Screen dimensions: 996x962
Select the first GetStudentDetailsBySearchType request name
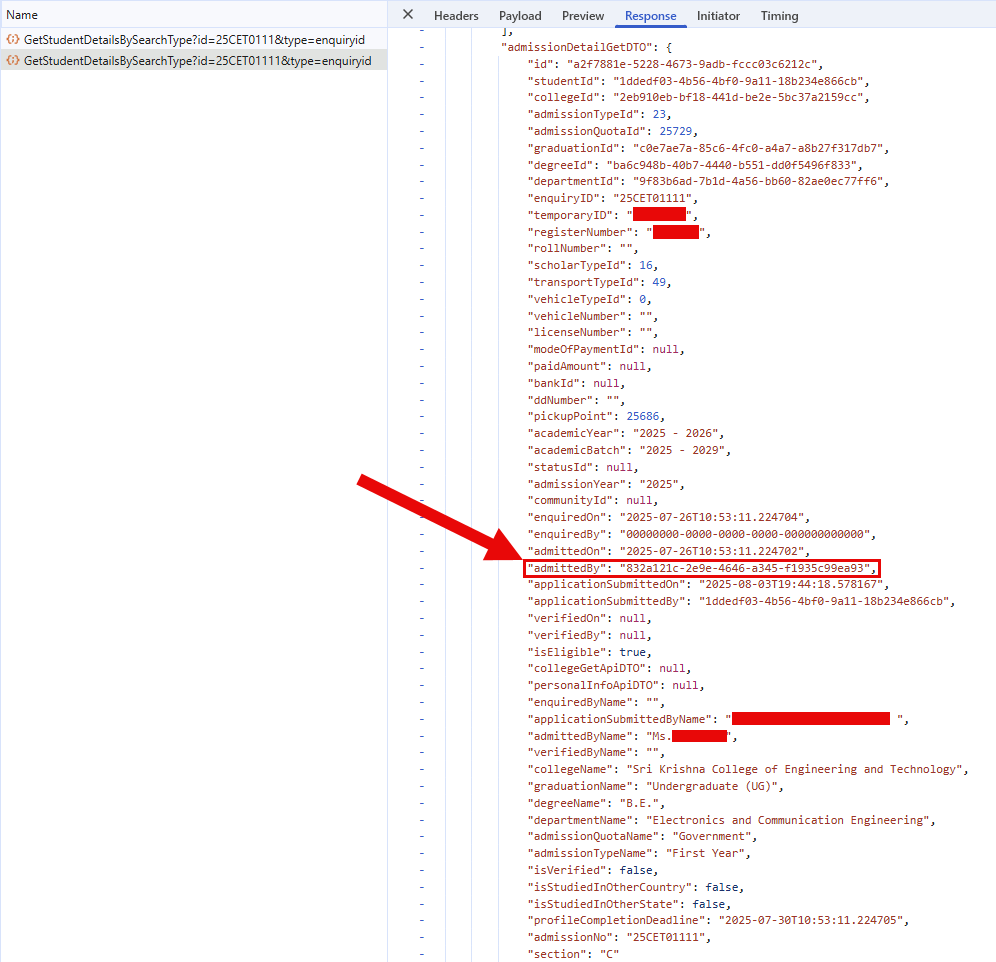click(197, 39)
